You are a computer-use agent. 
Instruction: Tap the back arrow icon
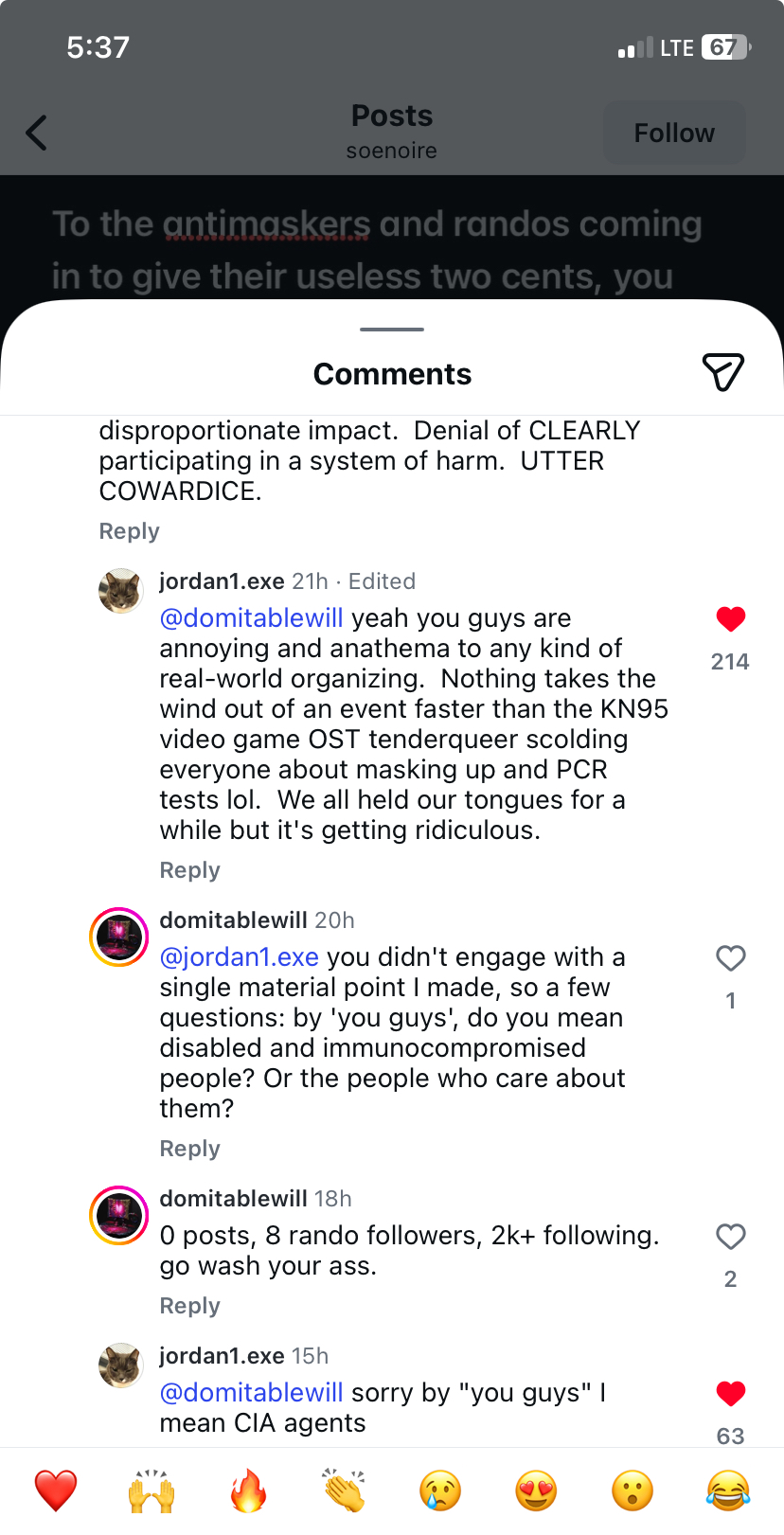click(x=37, y=133)
